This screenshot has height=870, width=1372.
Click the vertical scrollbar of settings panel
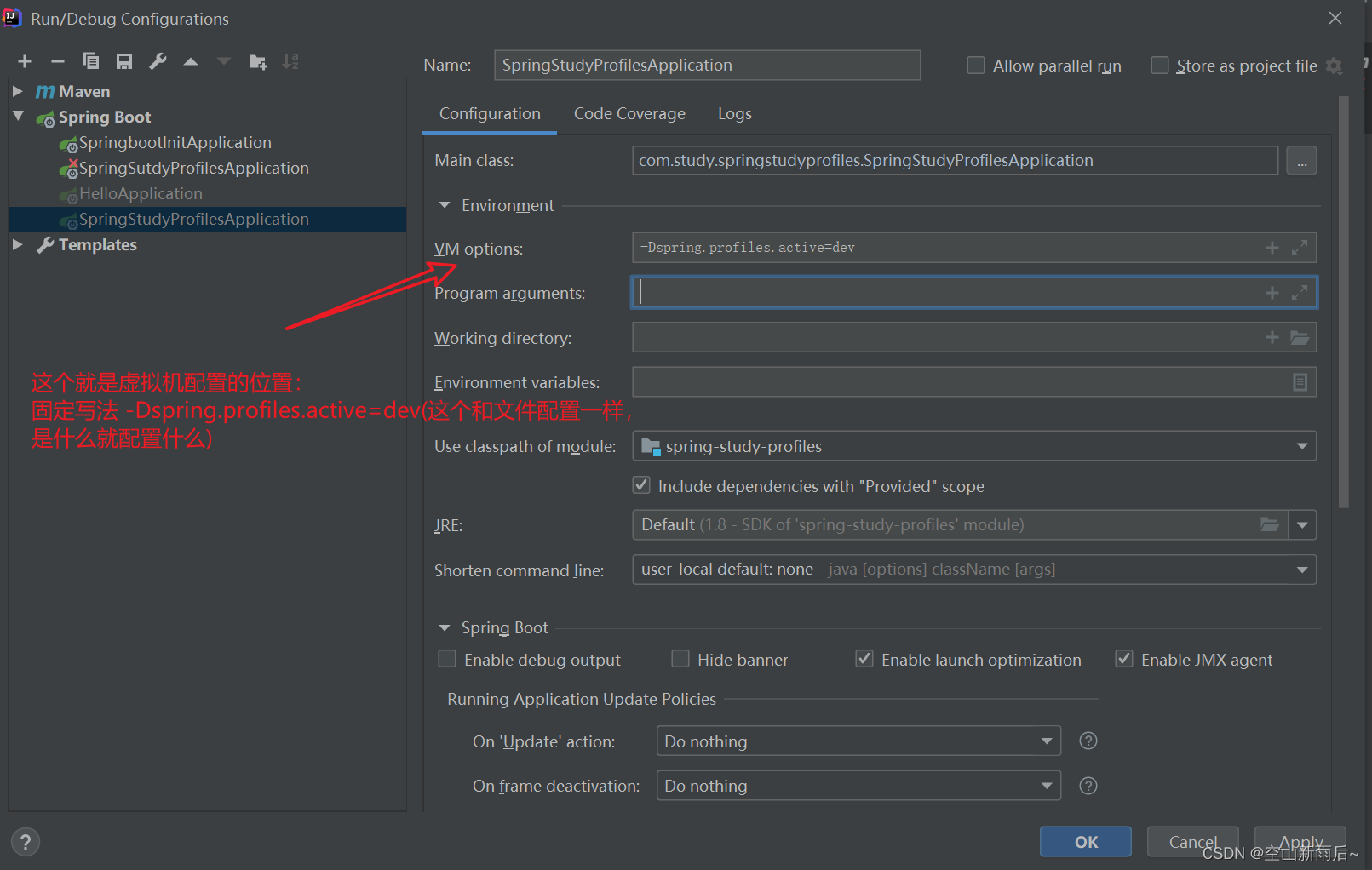tap(1344, 302)
